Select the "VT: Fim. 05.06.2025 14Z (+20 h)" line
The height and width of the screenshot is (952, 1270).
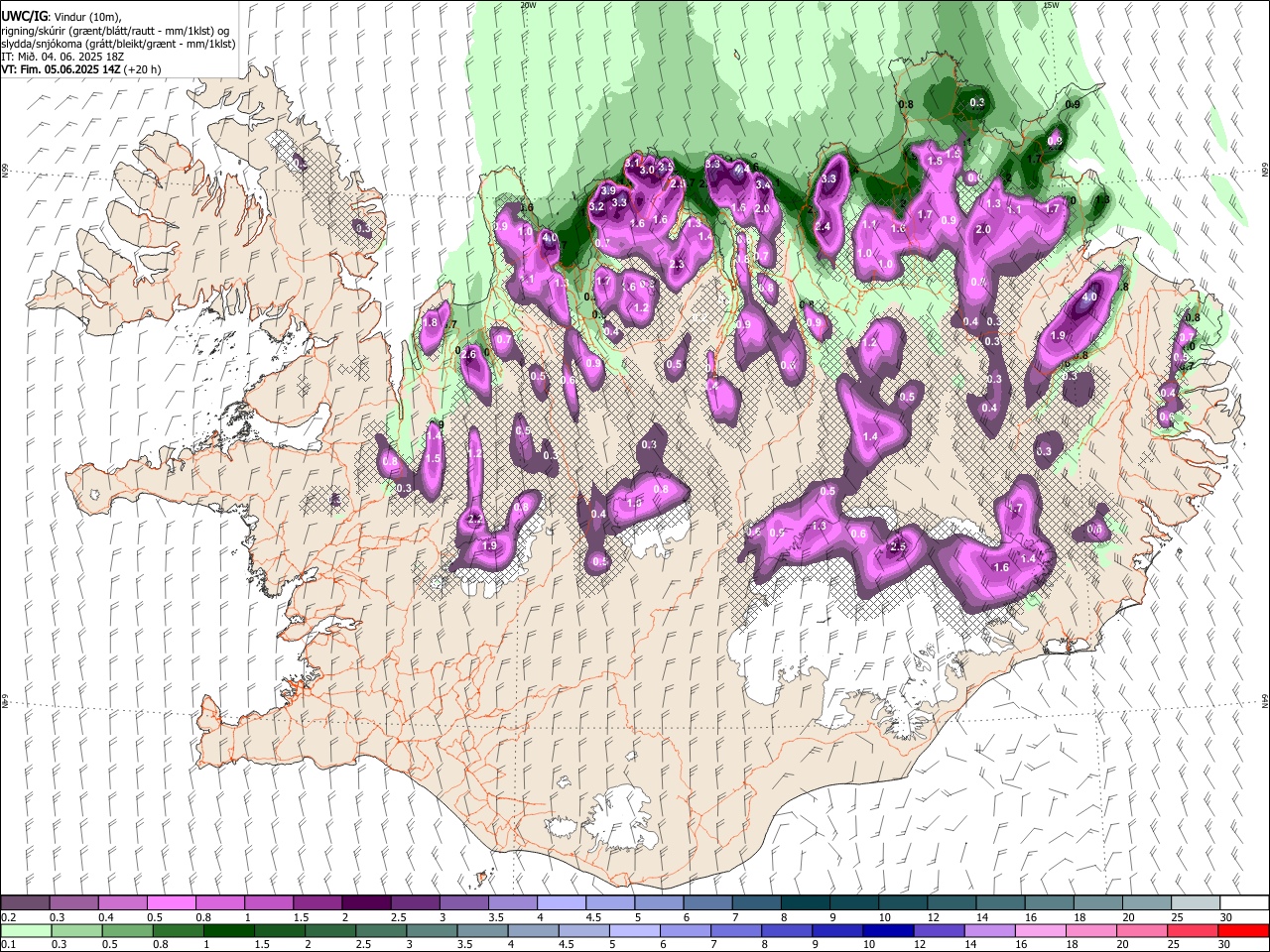click(81, 69)
